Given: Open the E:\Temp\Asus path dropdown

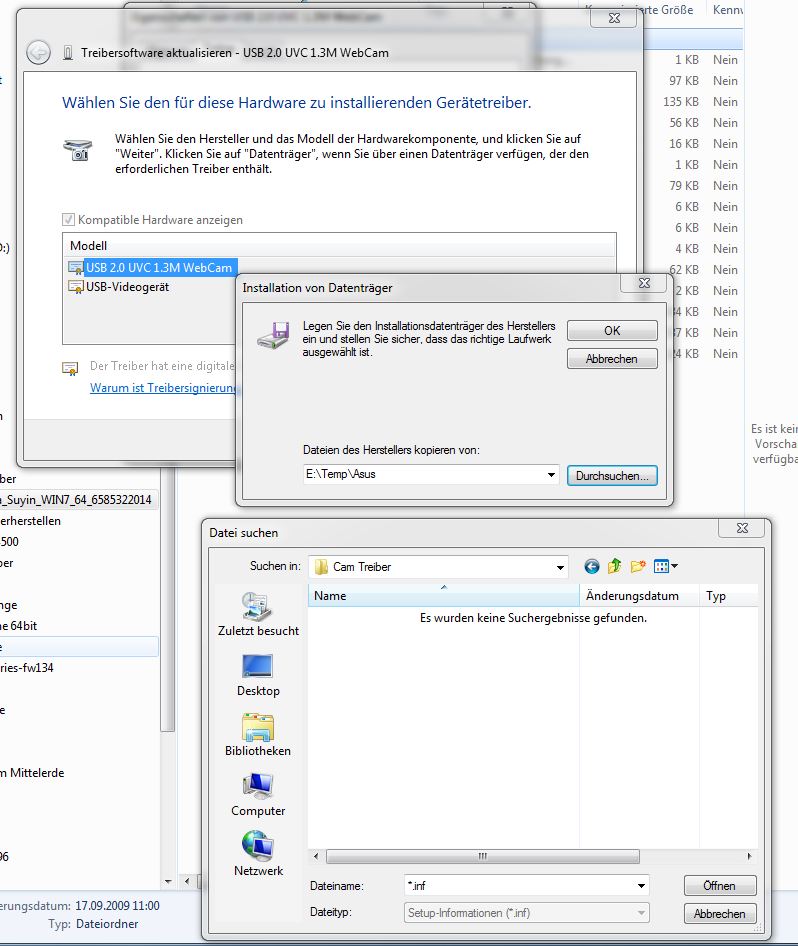Looking at the screenshot, I should [551, 475].
